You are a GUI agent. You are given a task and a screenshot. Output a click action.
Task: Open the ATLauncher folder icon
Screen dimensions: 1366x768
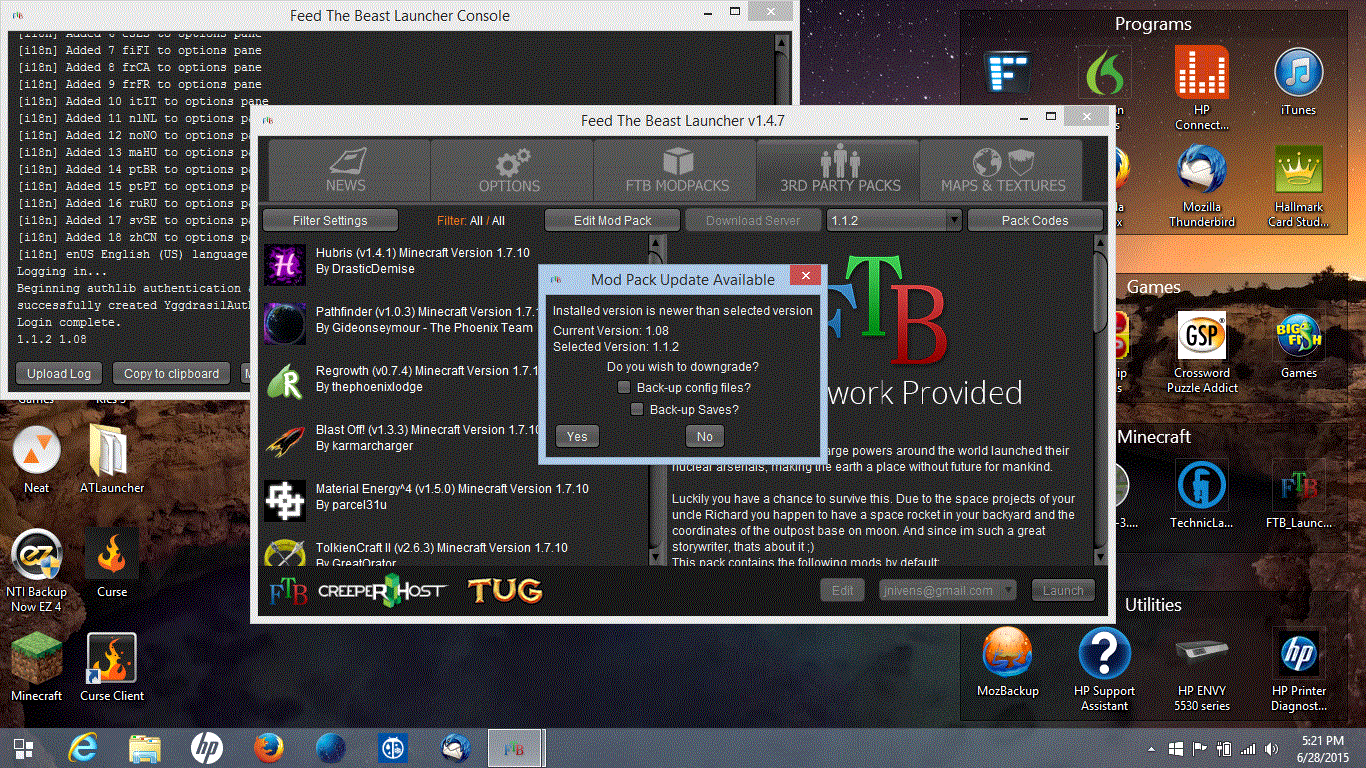coord(112,460)
